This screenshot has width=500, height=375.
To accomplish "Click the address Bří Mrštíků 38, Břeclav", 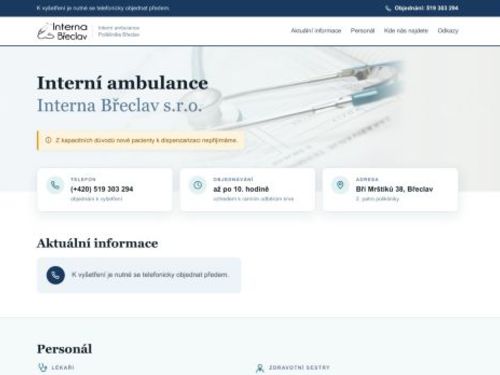I will 394,189.
